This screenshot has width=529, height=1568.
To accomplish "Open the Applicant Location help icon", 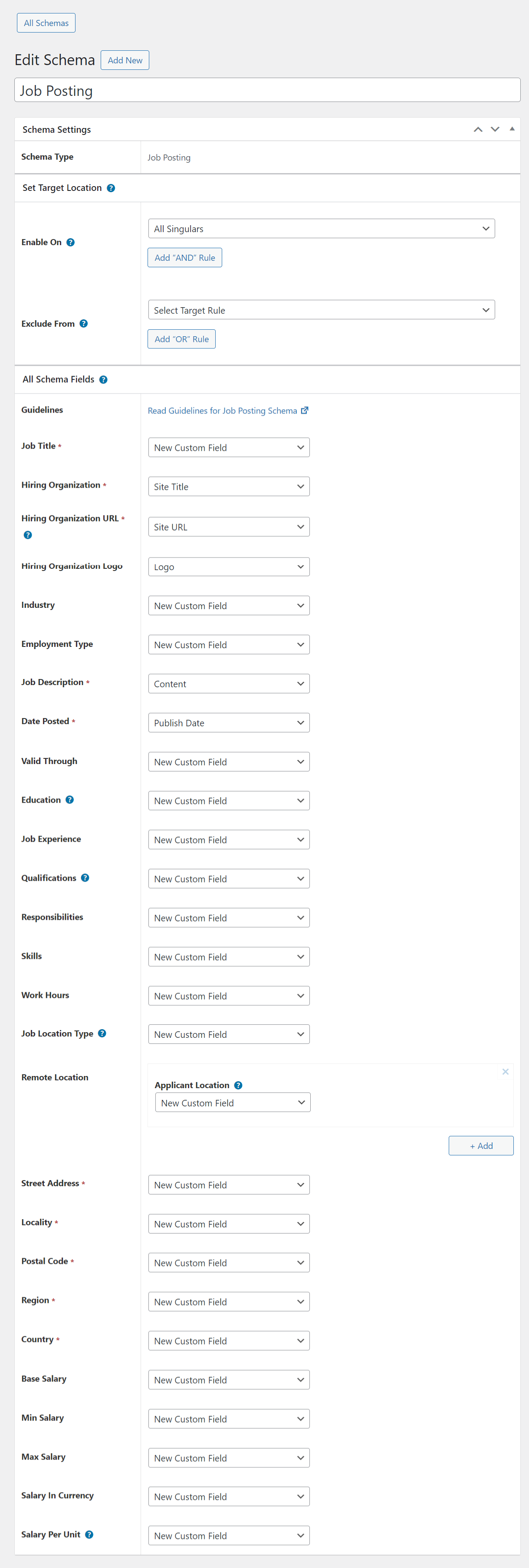I will 238,1085.
